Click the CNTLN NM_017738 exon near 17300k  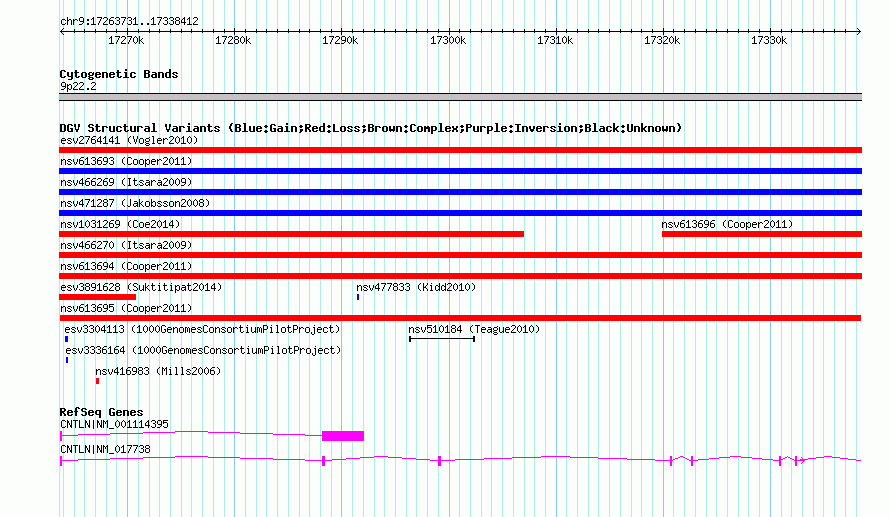[439, 461]
